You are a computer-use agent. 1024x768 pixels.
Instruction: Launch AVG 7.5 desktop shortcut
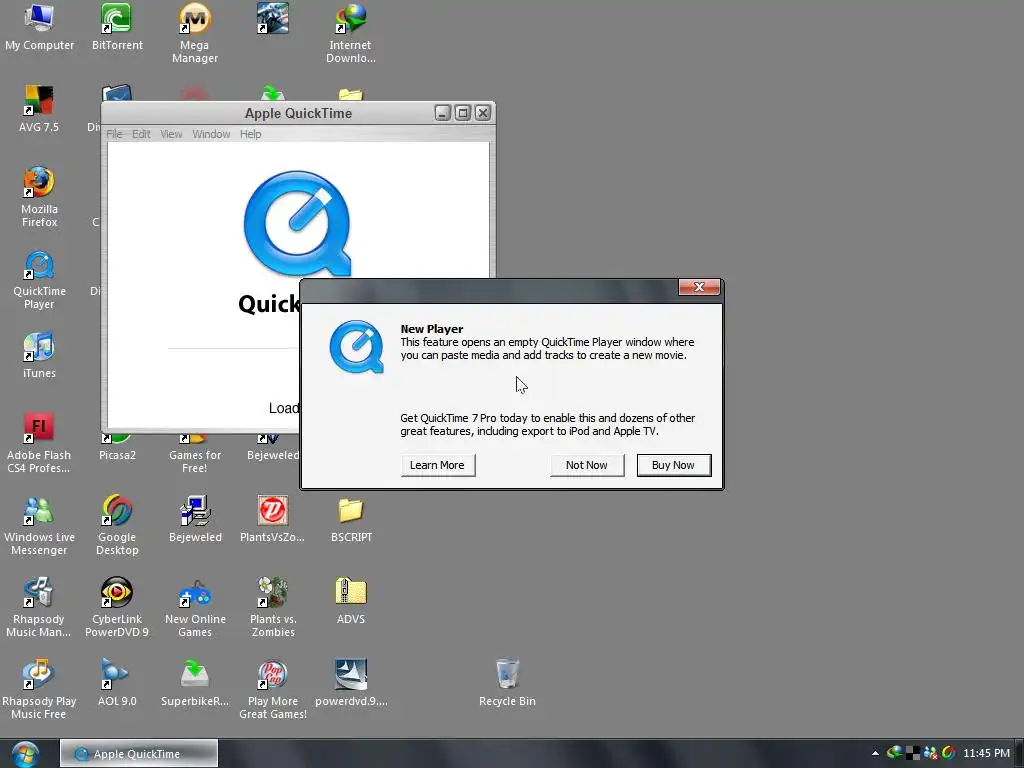point(39,108)
